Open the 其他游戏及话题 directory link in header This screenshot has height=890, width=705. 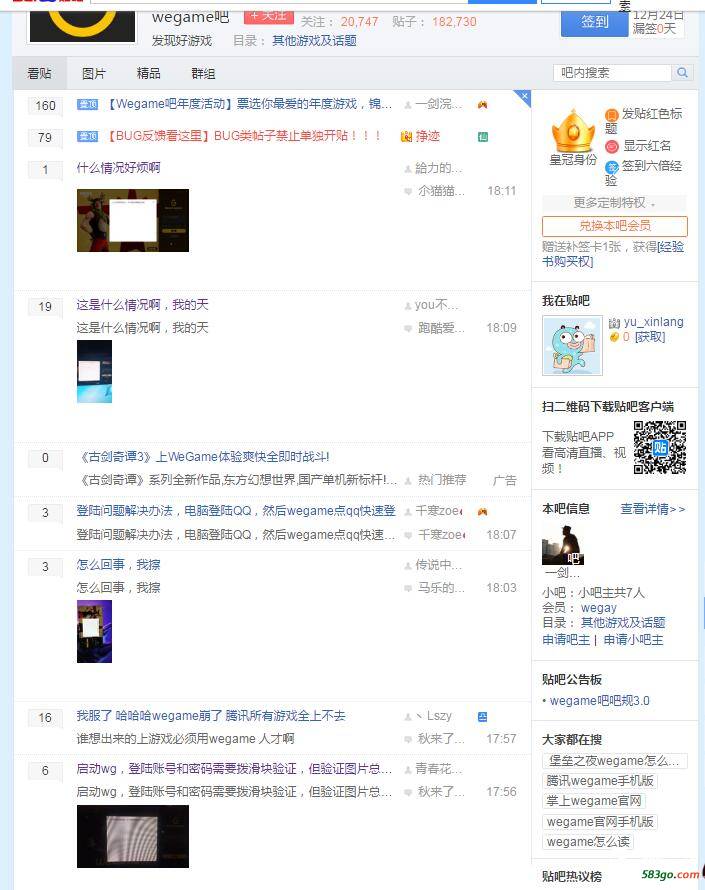[314, 41]
